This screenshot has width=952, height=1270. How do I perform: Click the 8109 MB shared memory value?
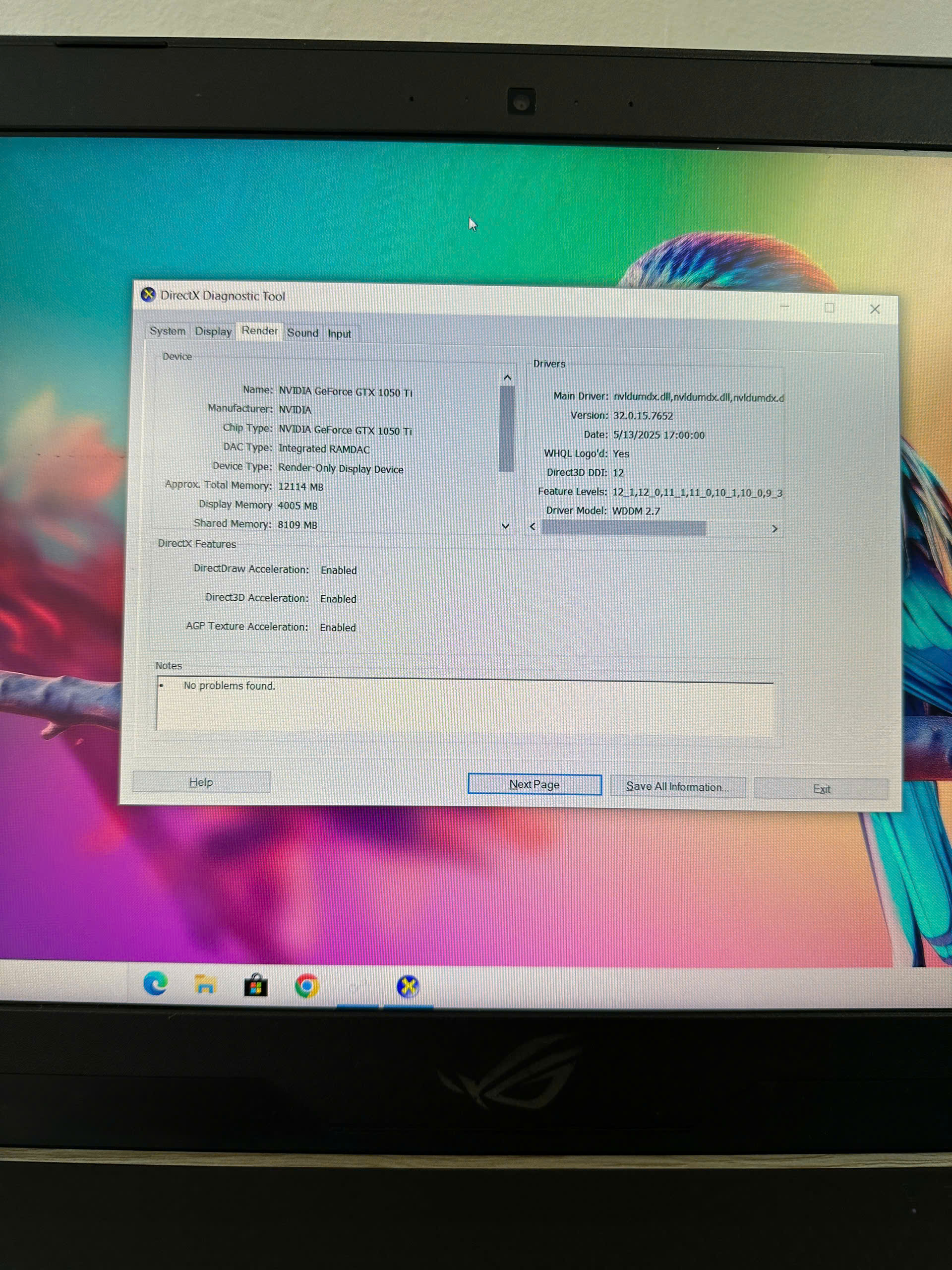click(297, 525)
